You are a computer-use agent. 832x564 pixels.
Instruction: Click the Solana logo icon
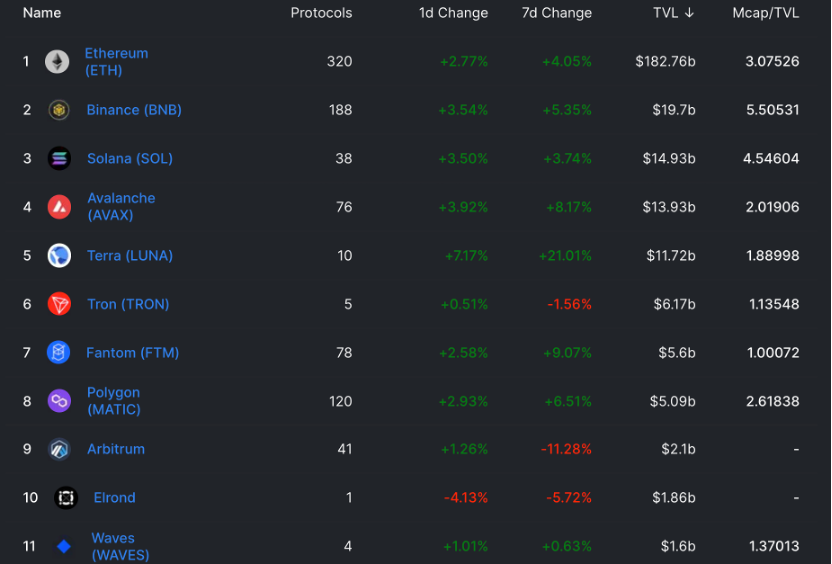tap(60, 158)
